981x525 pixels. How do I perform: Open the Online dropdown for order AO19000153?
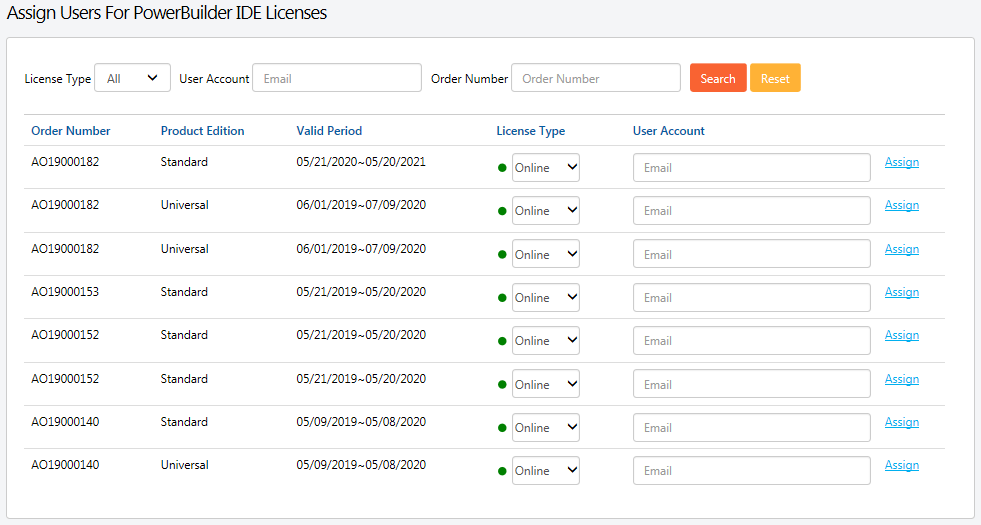(545, 298)
